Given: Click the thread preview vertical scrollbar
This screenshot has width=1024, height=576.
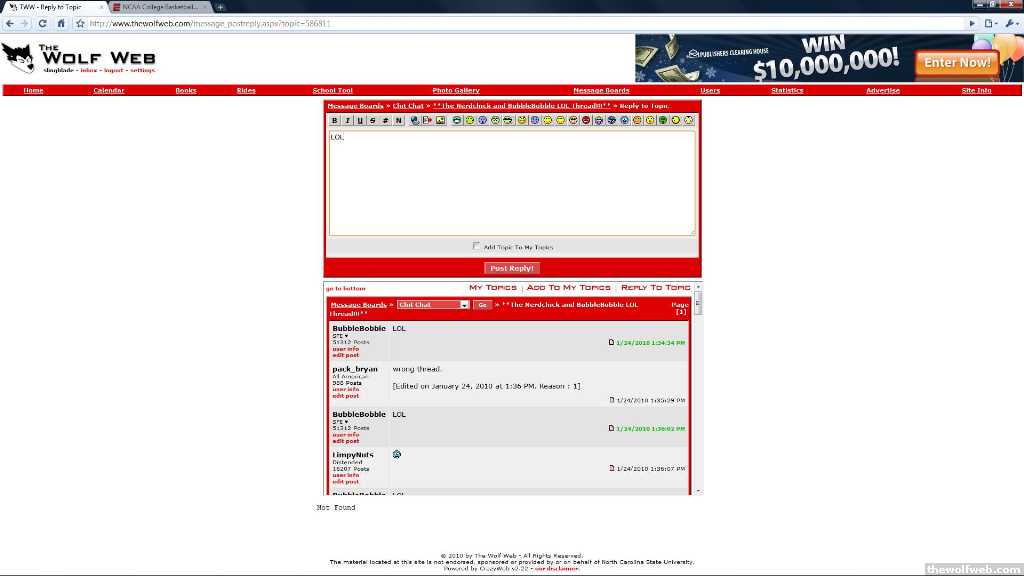Looking at the screenshot, I should click(x=698, y=390).
